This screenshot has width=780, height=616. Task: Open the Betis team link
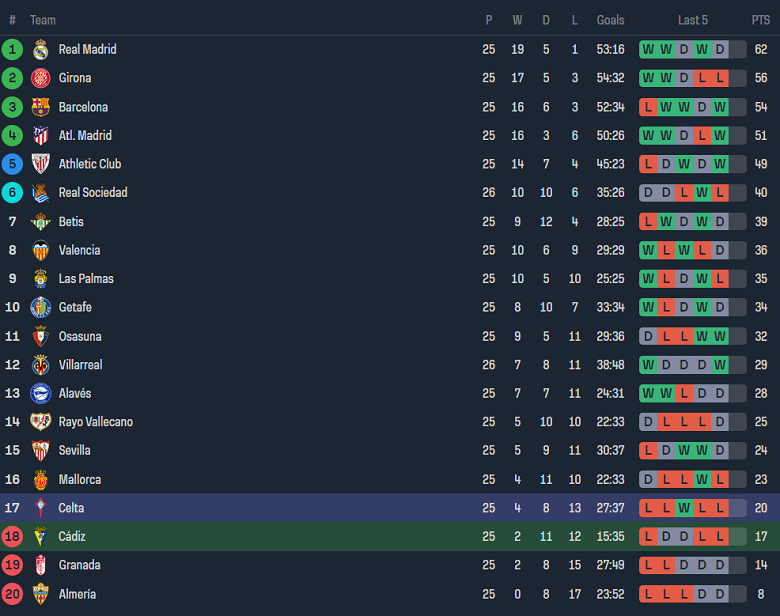71,222
